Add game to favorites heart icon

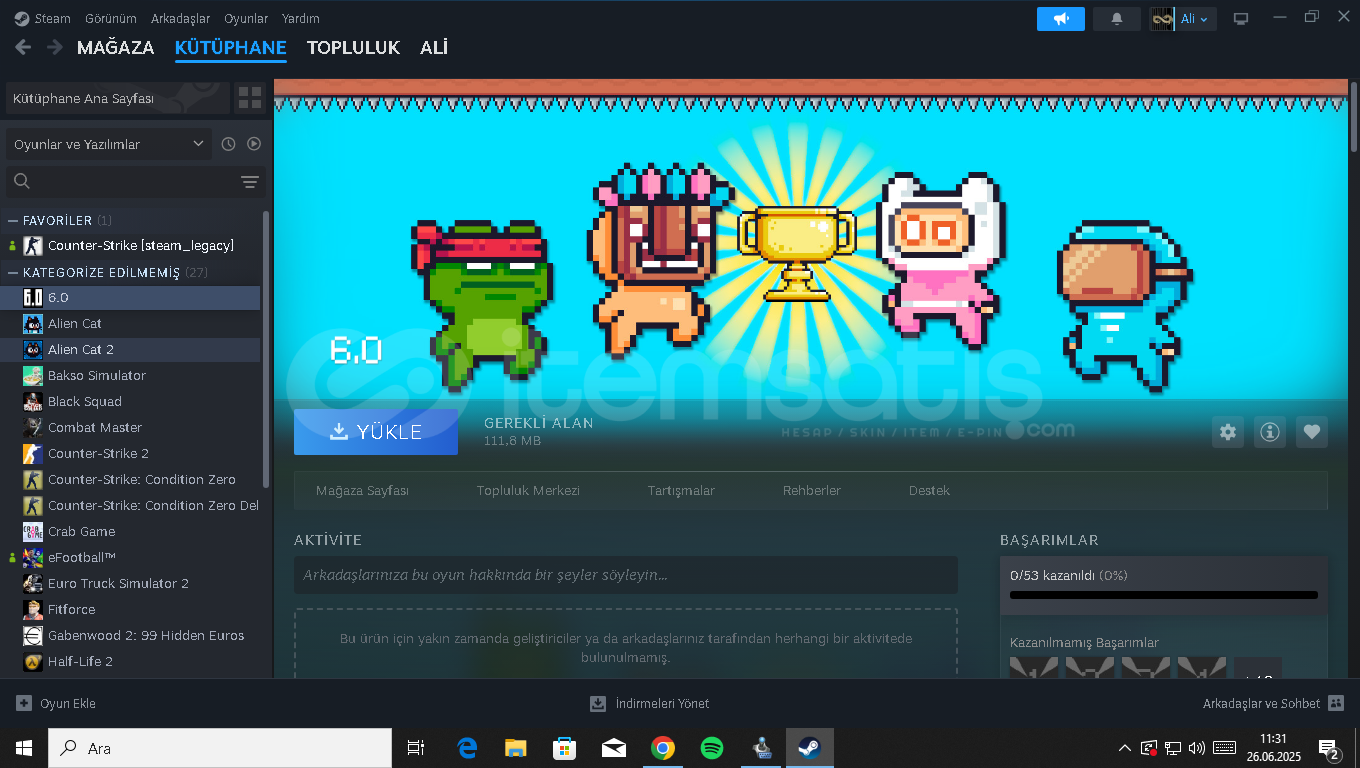pos(1312,432)
